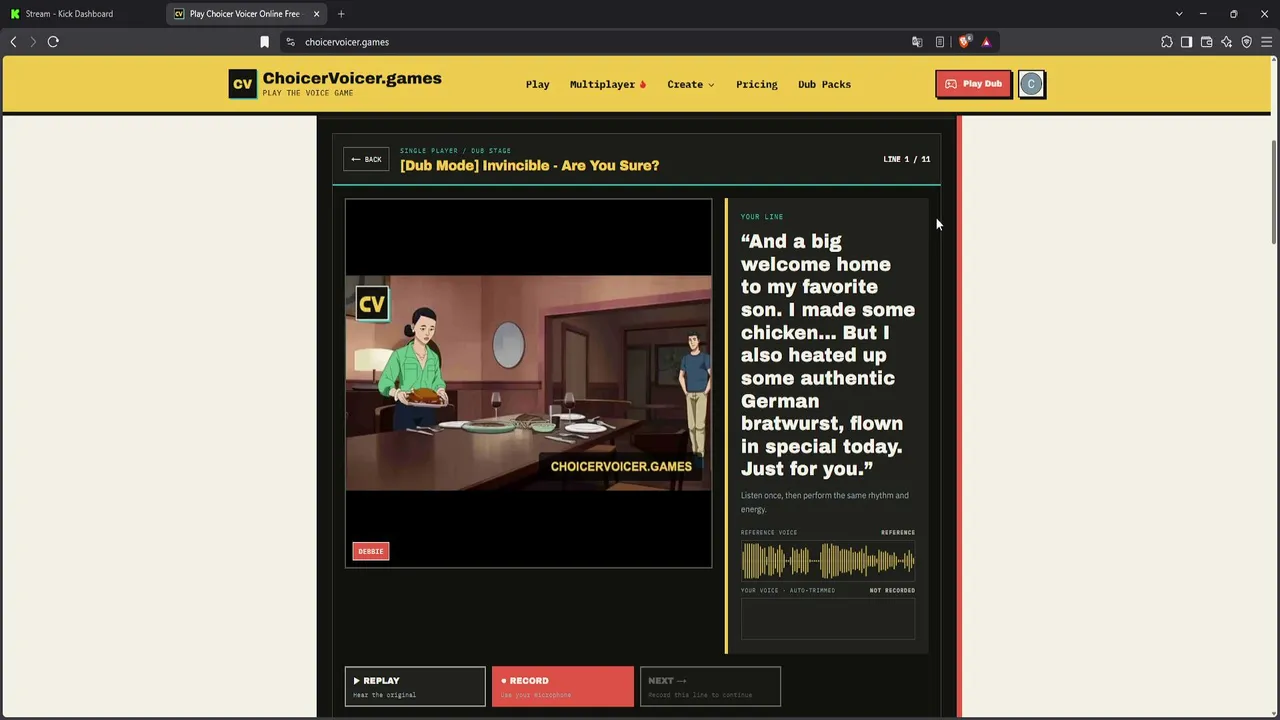Click the 'Listen once, then perform' hint text
The image size is (1280, 720).
tap(825, 502)
